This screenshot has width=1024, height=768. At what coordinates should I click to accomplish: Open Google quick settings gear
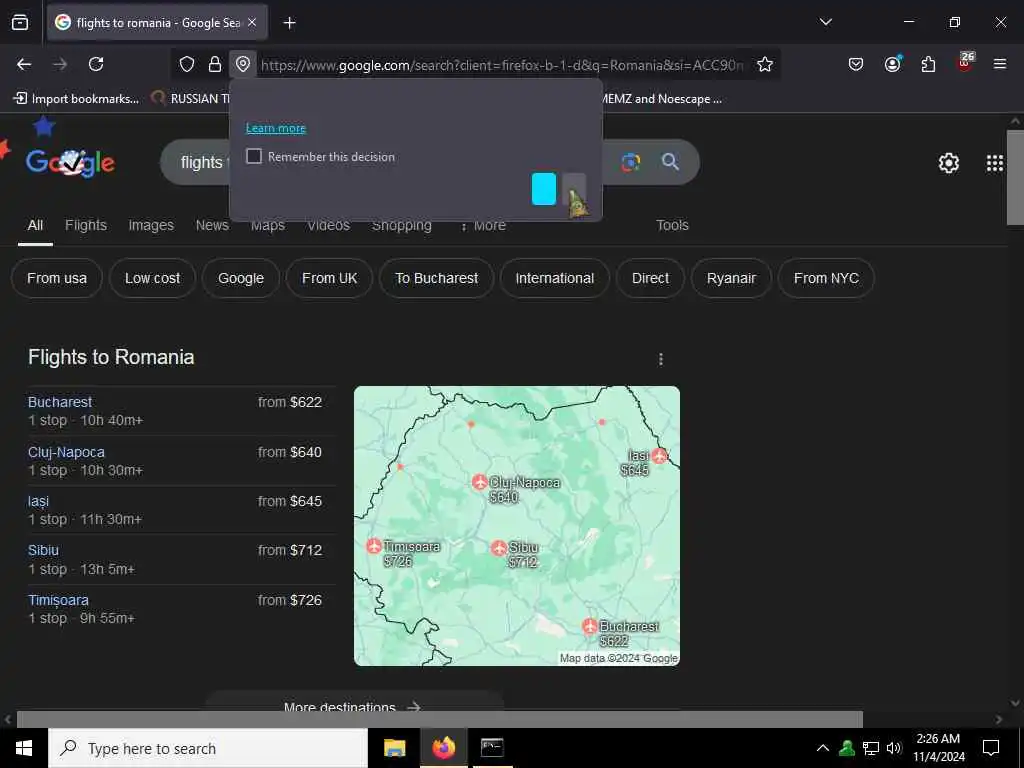[948, 163]
